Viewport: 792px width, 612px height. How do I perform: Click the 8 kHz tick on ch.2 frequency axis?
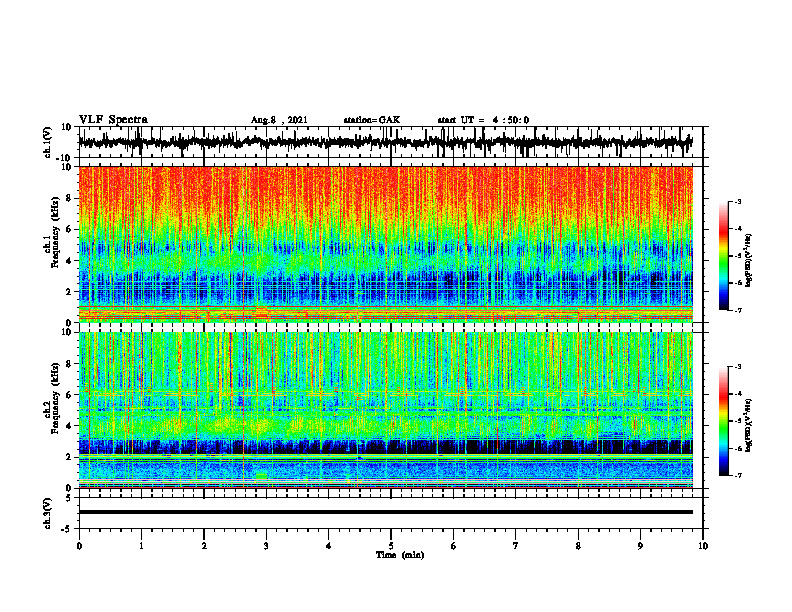(x=69, y=364)
